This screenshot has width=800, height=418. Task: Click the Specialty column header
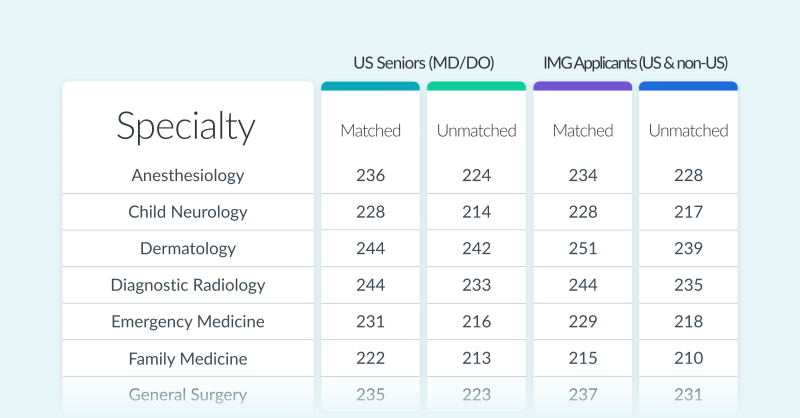pyautogui.click(x=186, y=127)
